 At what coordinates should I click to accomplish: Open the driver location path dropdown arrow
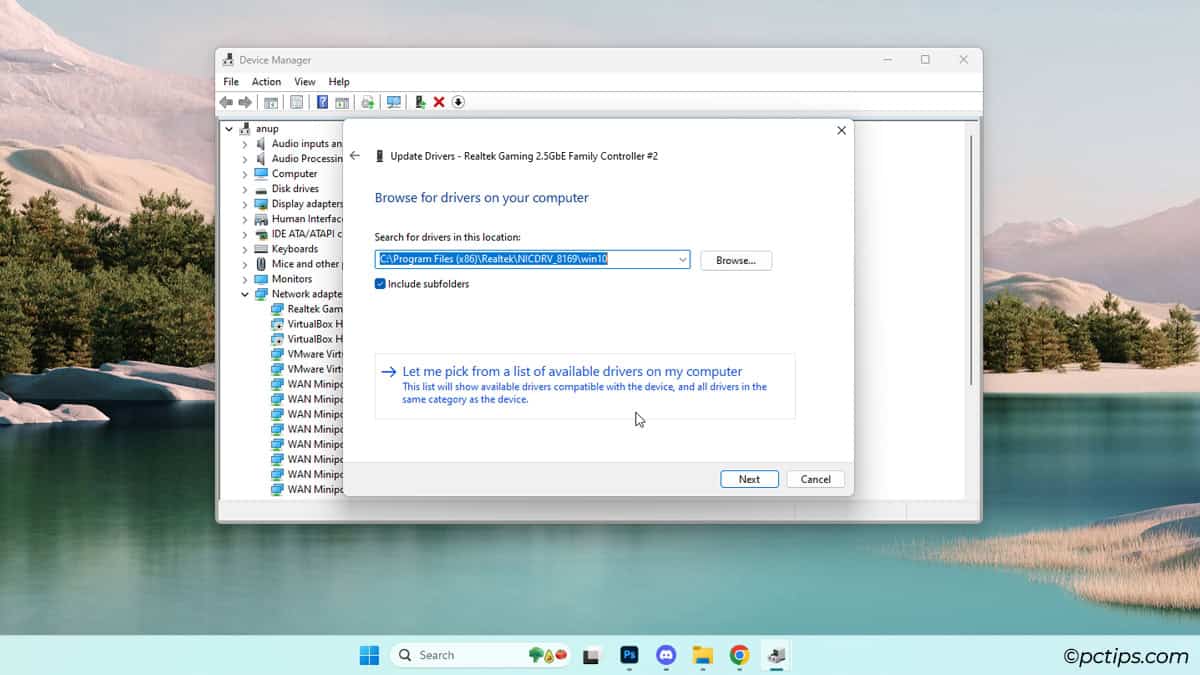point(683,260)
